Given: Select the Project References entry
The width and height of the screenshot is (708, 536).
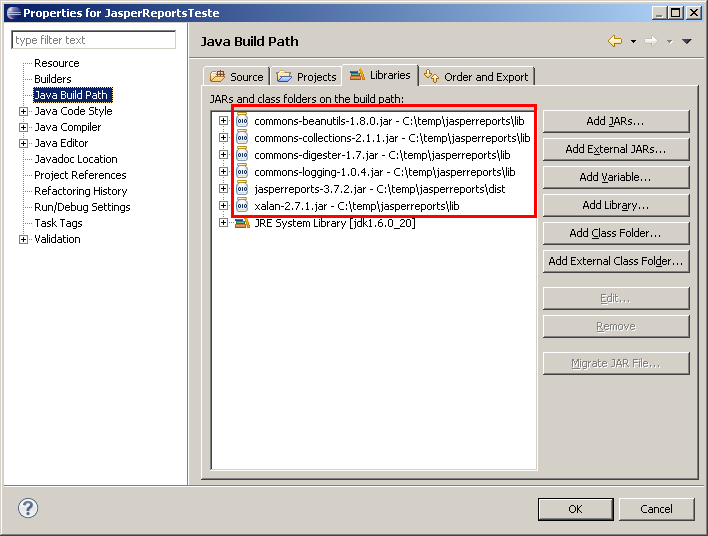Looking at the screenshot, I should 80,175.
